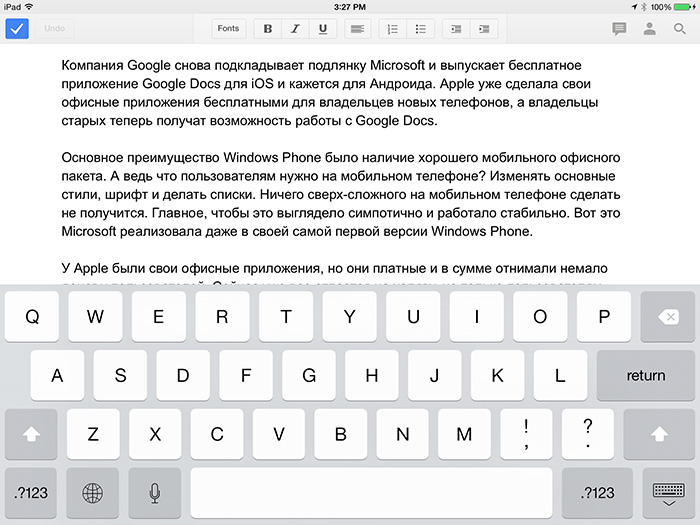Tap the P key
This screenshot has height=525, width=700.
tap(604, 317)
